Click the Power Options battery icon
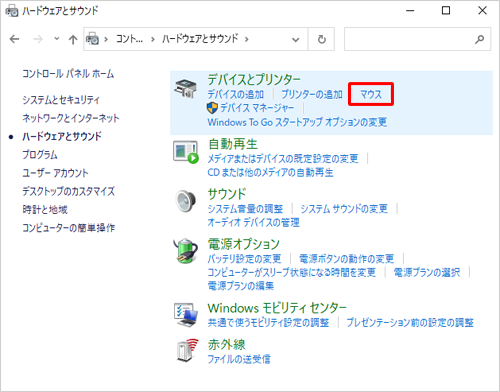 tap(185, 251)
